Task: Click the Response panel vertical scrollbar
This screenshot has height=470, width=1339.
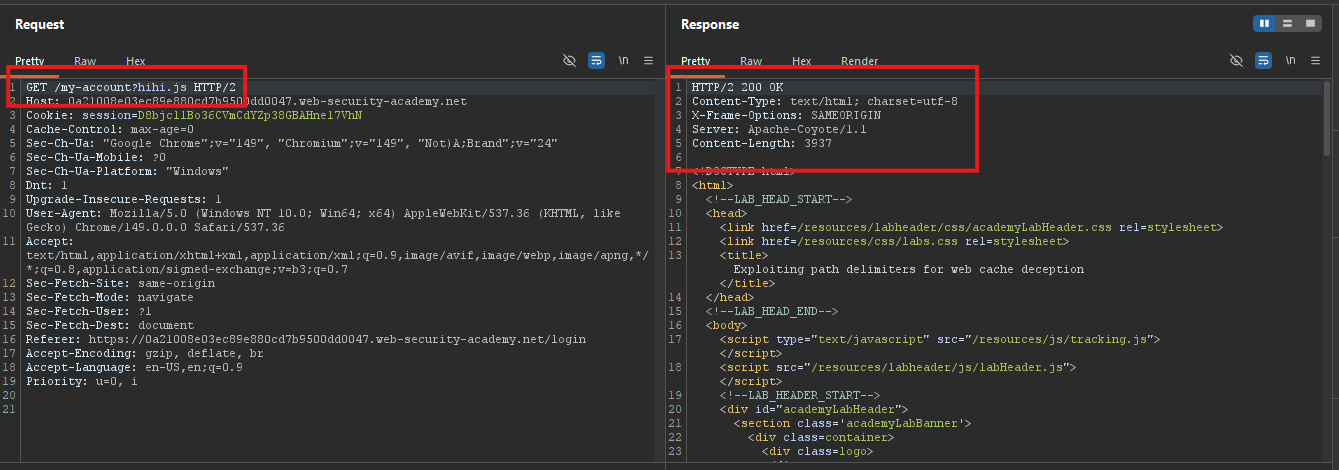Action: (x=1327, y=120)
